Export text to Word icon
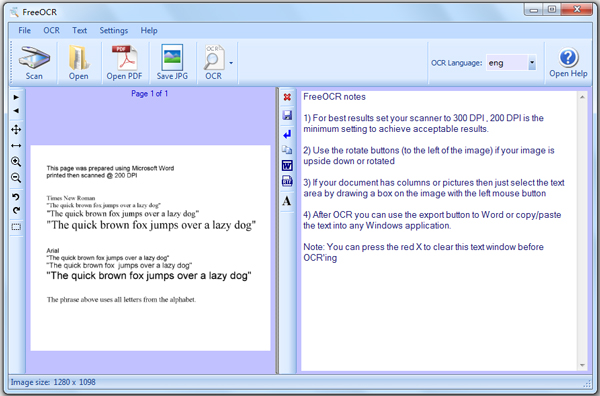This screenshot has height=396, width=600. point(287,165)
